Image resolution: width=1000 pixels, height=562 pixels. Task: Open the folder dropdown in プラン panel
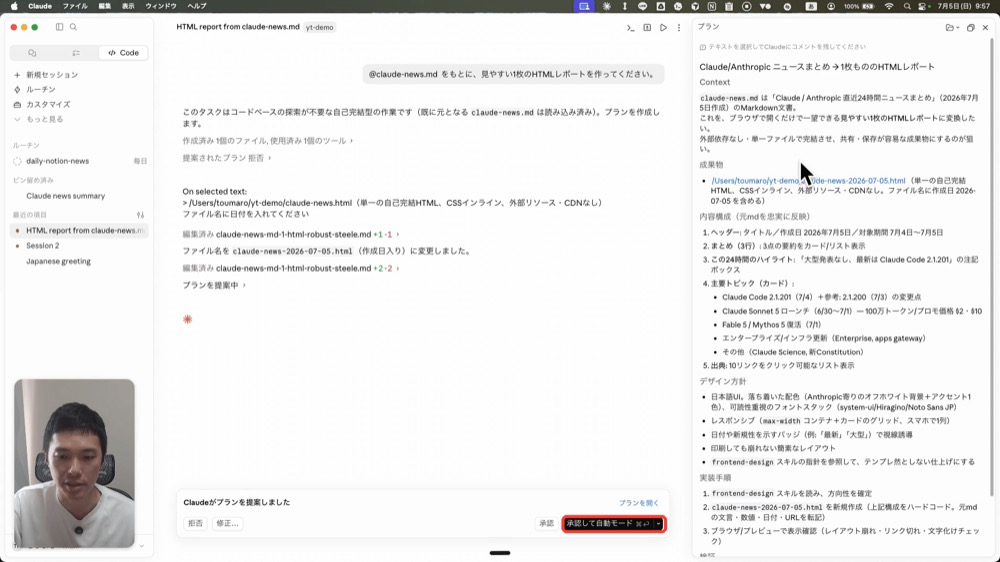point(952,27)
